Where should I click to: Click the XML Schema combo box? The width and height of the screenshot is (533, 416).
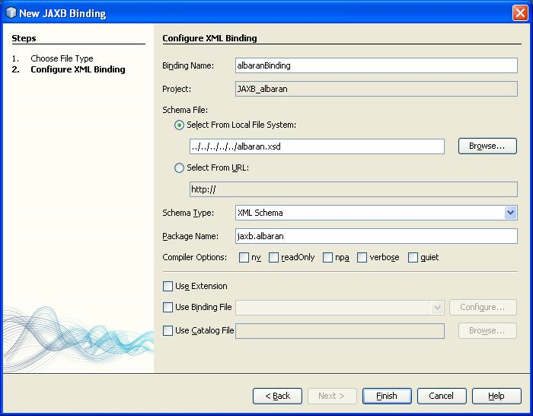pyautogui.click(x=376, y=213)
